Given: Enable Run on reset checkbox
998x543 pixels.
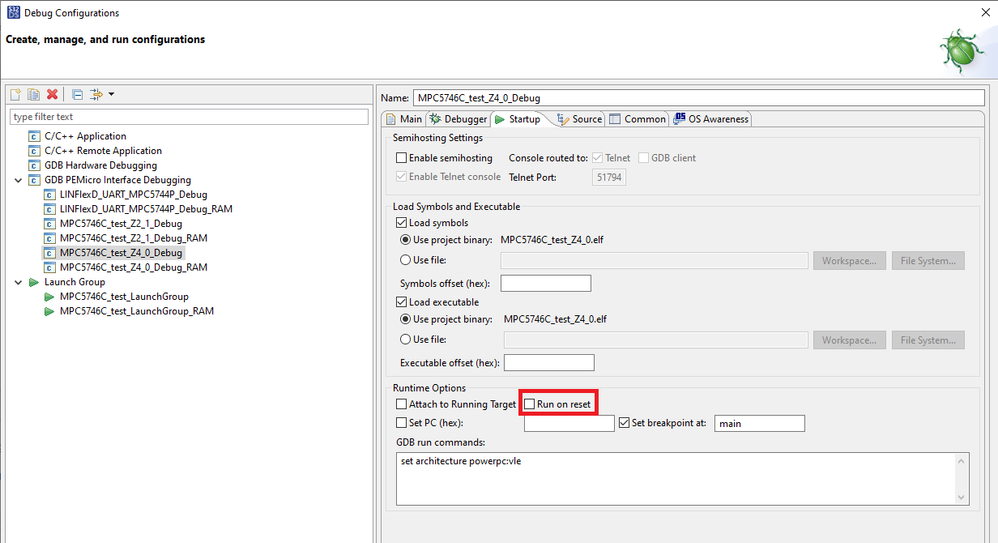Looking at the screenshot, I should [530, 404].
